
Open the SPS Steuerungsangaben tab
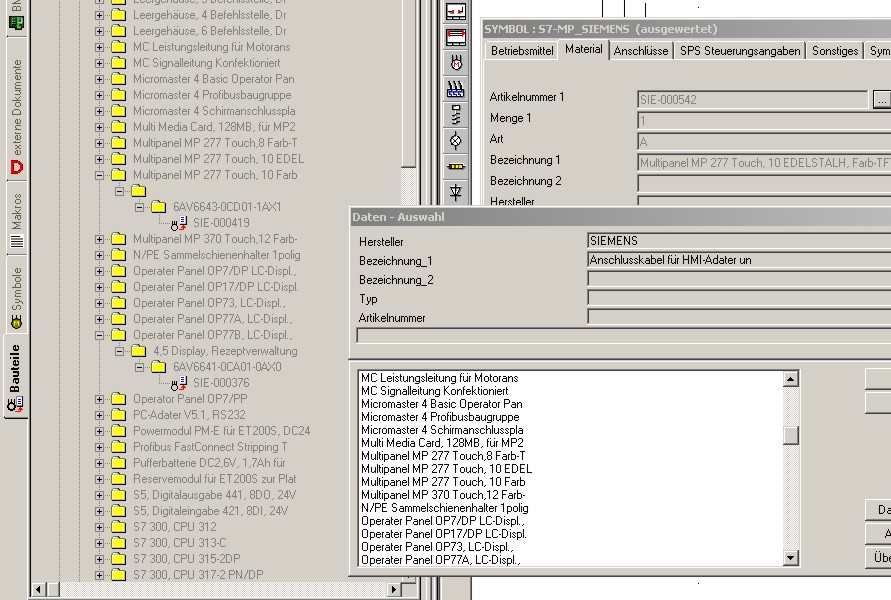click(740, 51)
